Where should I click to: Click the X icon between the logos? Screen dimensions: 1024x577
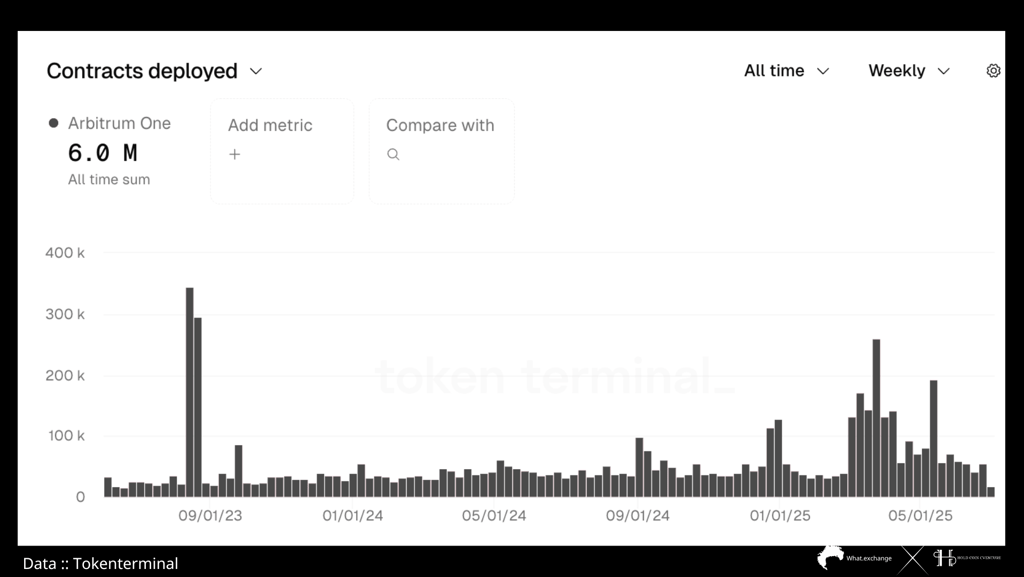(x=913, y=560)
